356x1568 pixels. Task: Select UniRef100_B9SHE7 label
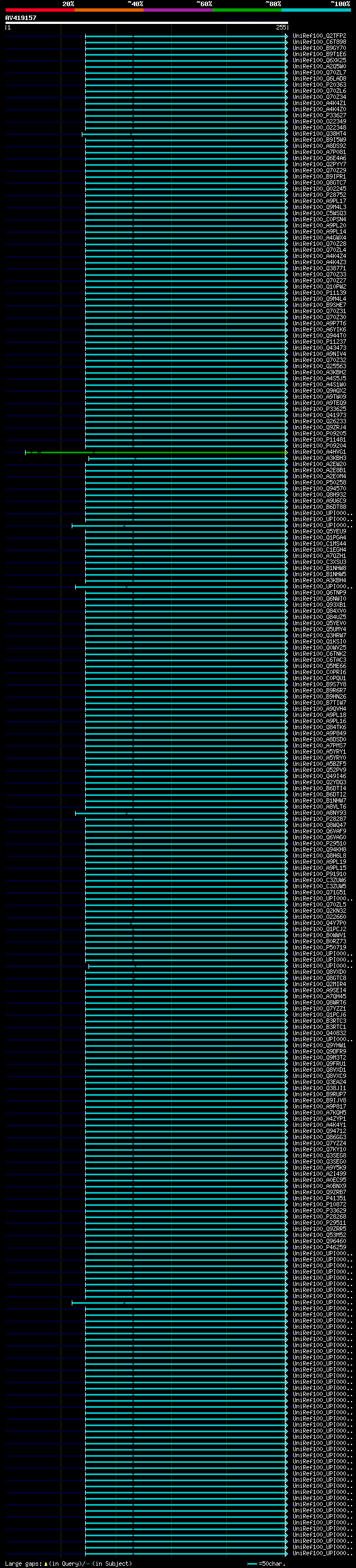[319, 305]
